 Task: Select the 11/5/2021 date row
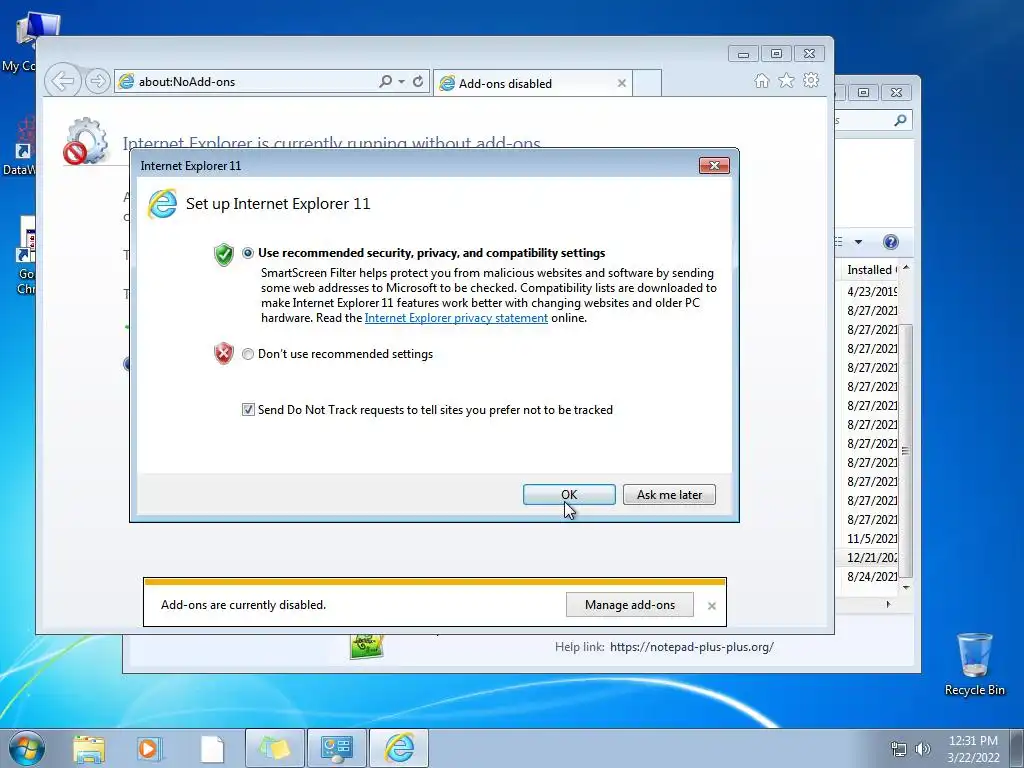(x=871, y=538)
